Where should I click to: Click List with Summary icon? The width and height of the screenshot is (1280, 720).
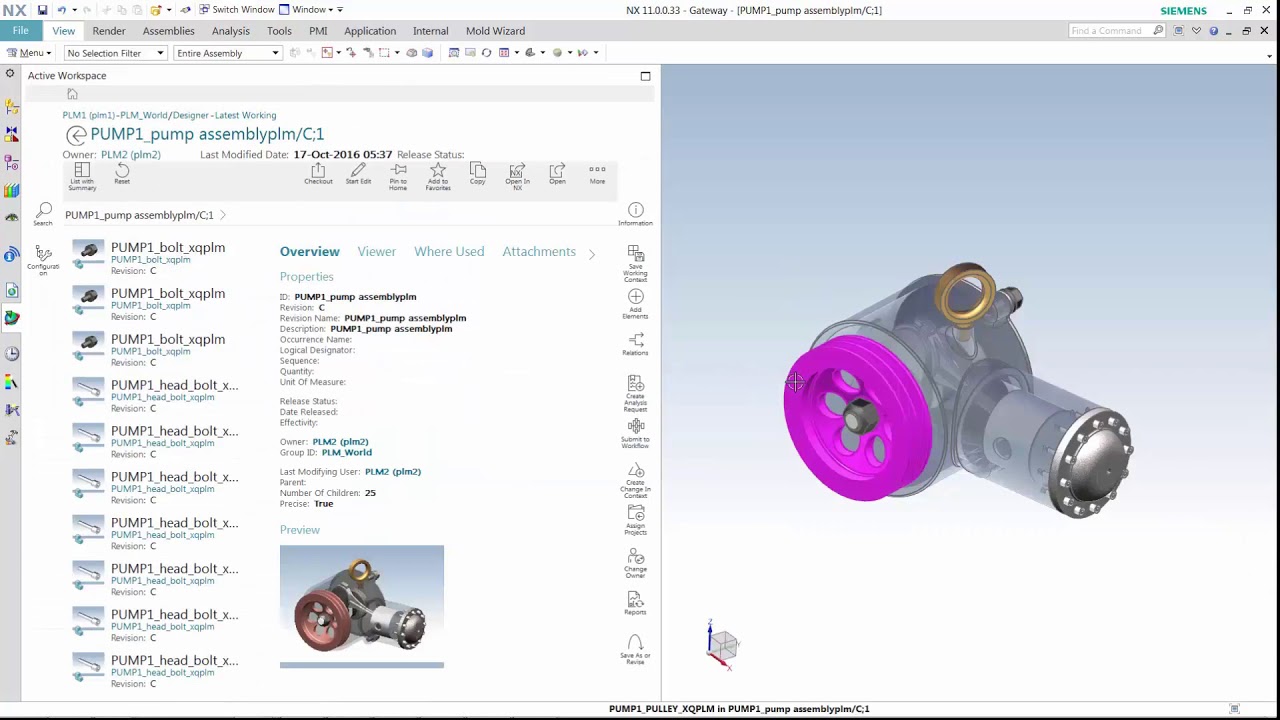[82, 176]
